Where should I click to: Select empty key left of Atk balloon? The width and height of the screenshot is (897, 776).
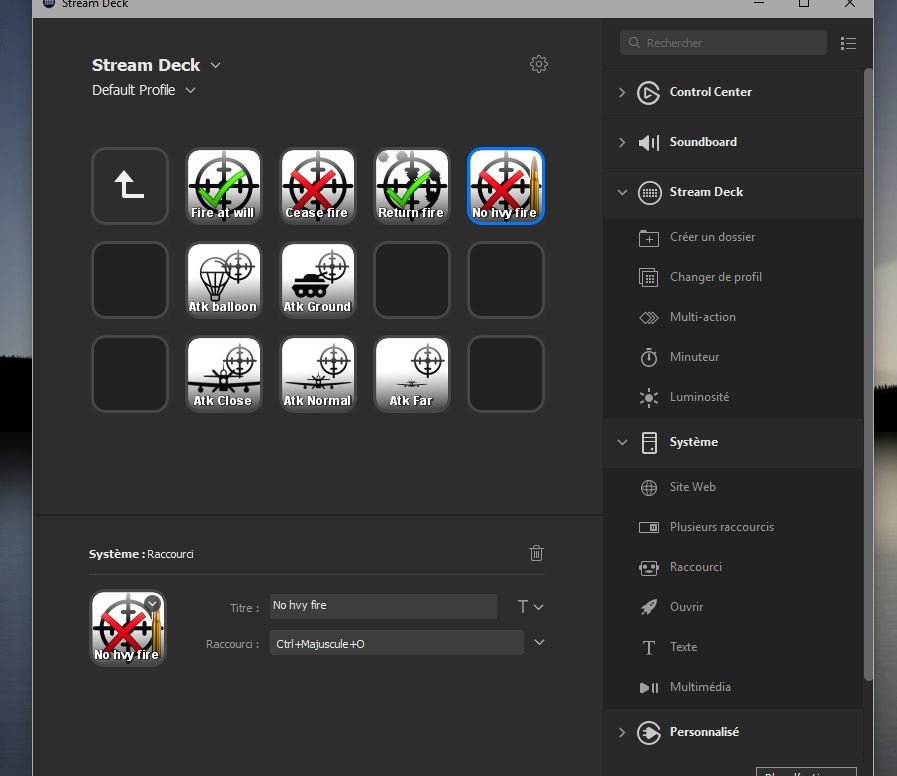click(130, 280)
